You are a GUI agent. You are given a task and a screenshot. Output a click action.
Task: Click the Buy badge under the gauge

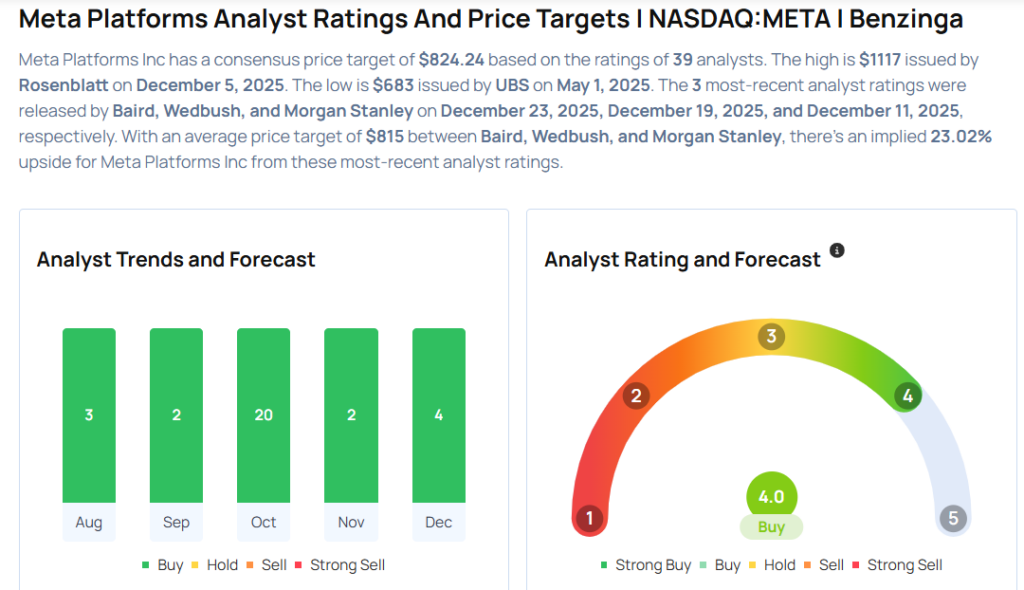[771, 527]
